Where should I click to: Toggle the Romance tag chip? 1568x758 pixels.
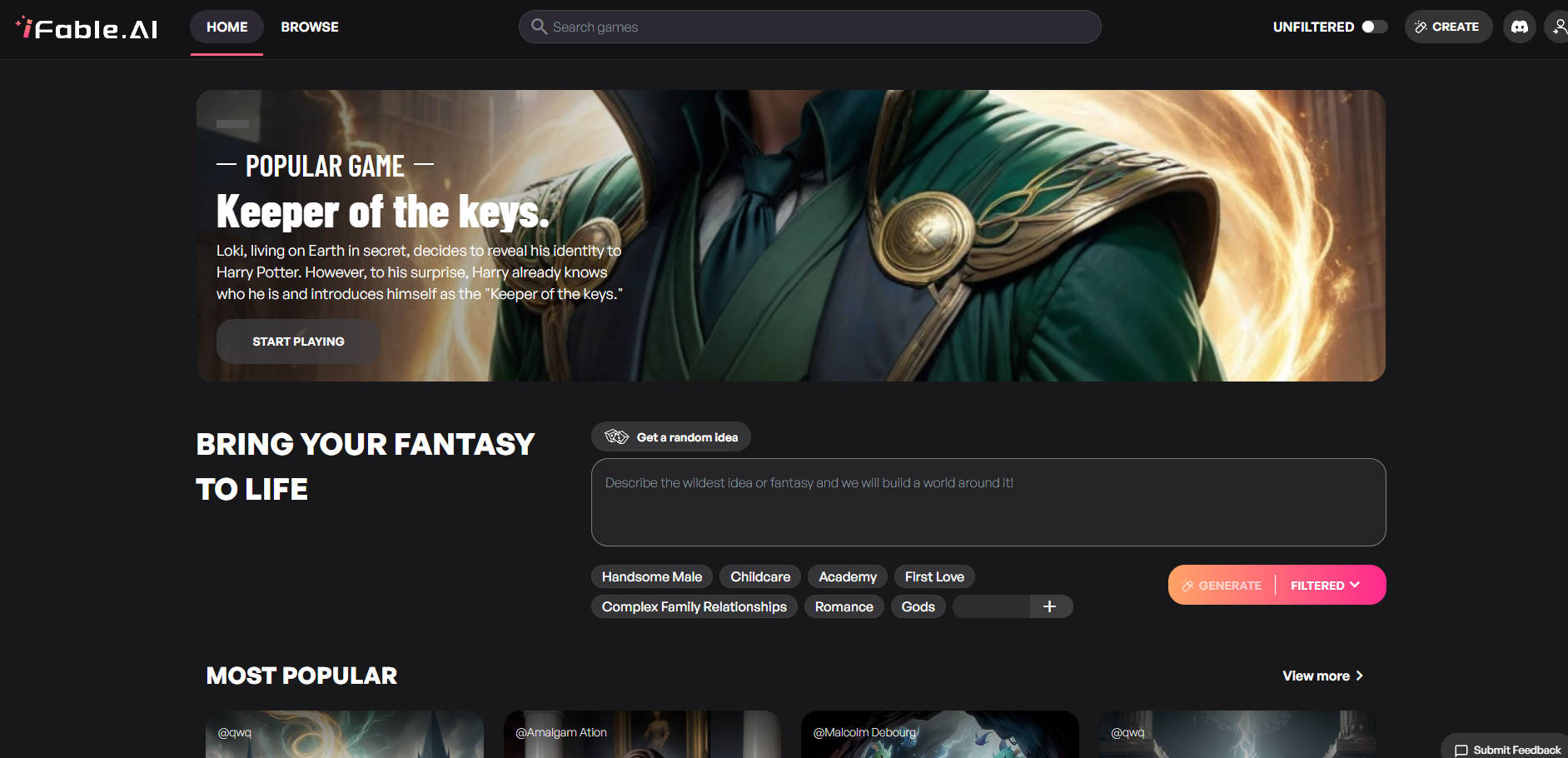click(x=844, y=606)
